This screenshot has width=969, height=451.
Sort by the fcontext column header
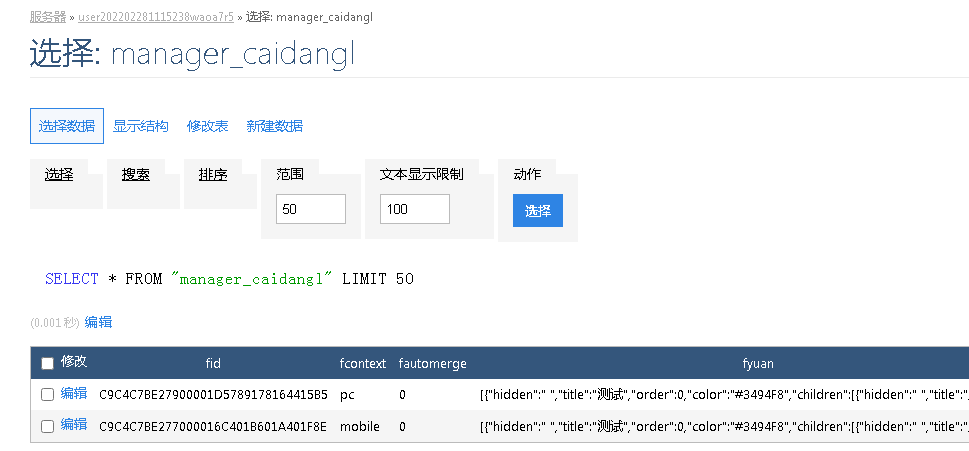362,363
